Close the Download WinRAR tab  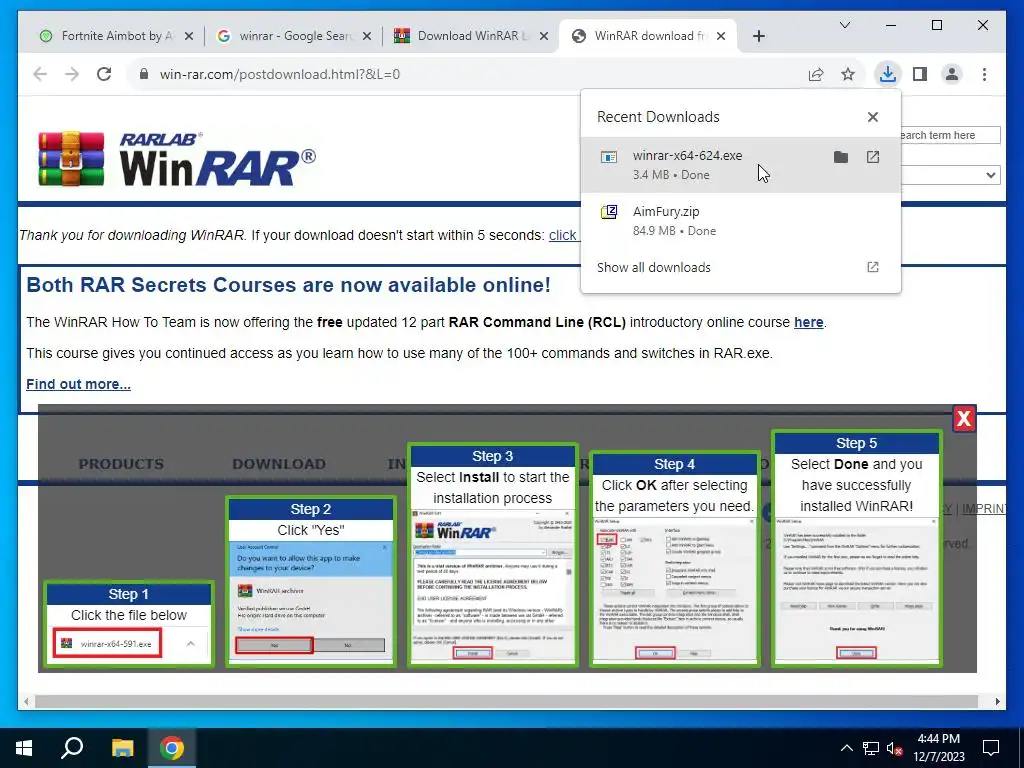(543, 36)
